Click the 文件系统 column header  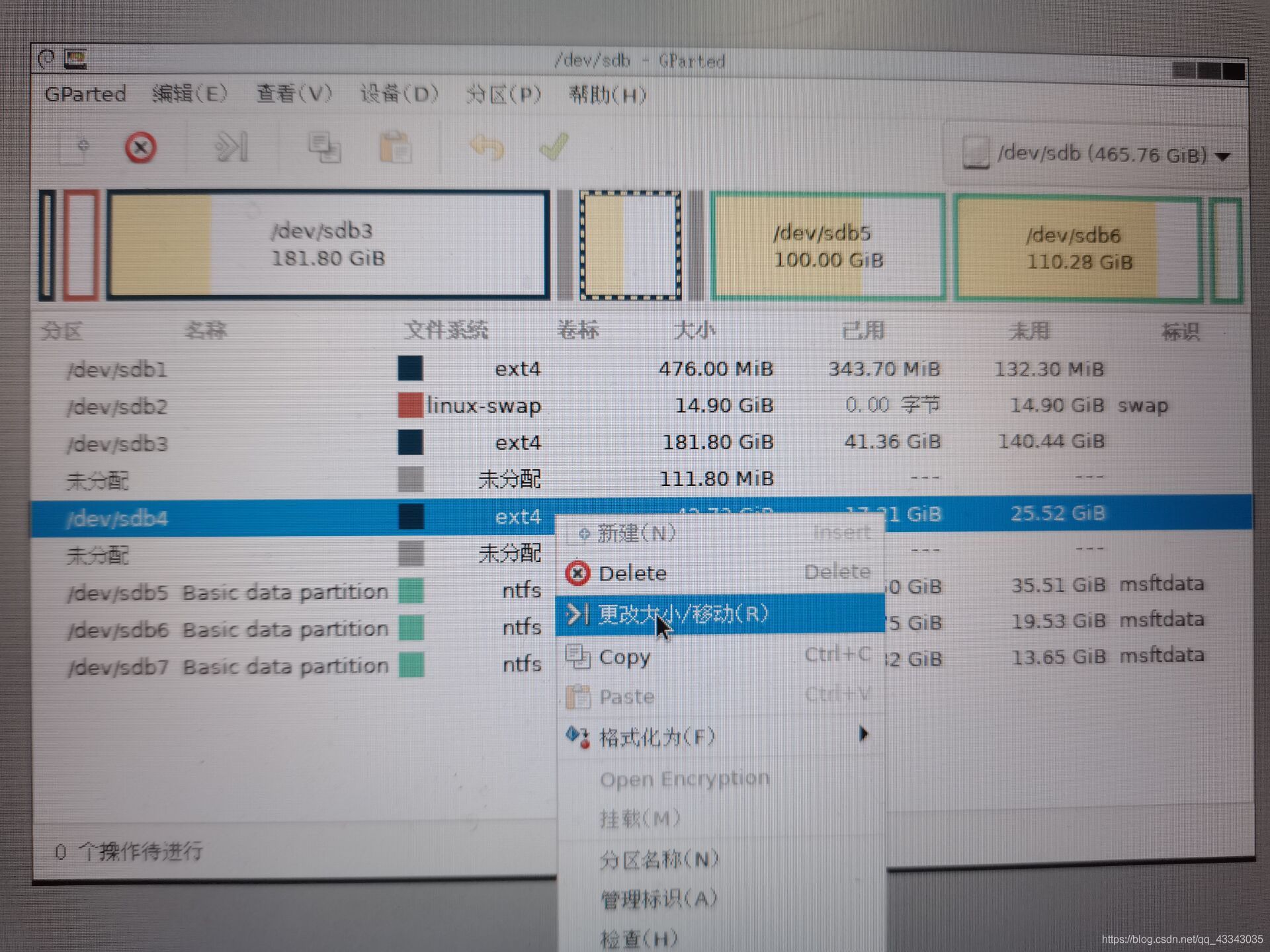coord(446,329)
